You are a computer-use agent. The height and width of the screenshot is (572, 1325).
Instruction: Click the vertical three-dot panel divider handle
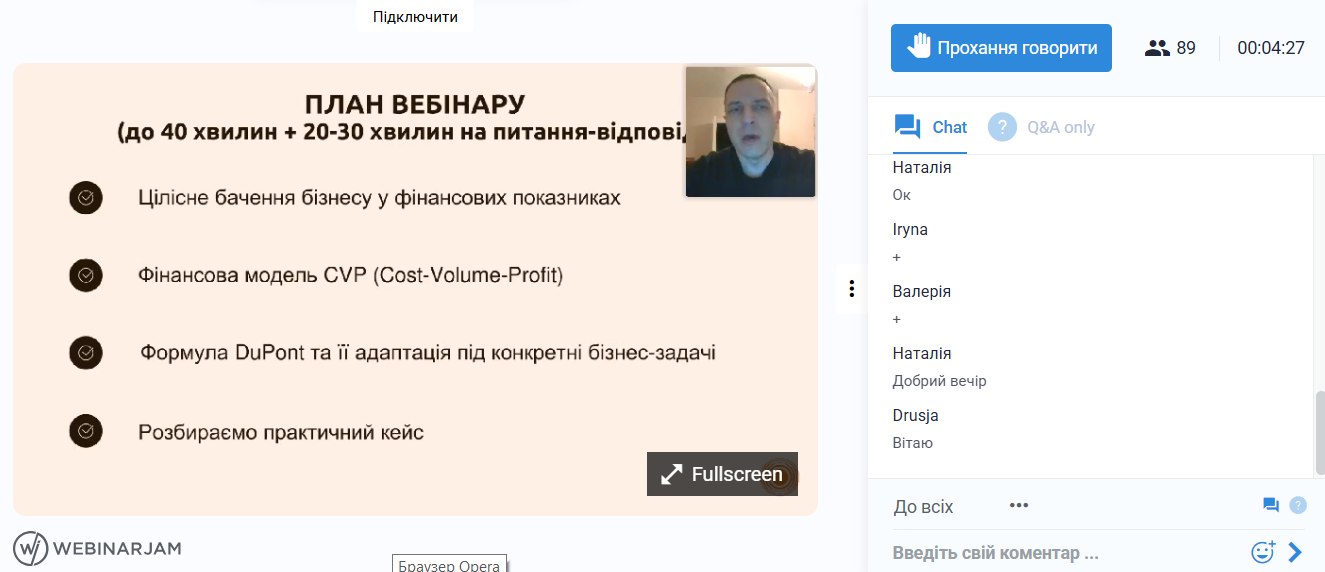tap(851, 289)
